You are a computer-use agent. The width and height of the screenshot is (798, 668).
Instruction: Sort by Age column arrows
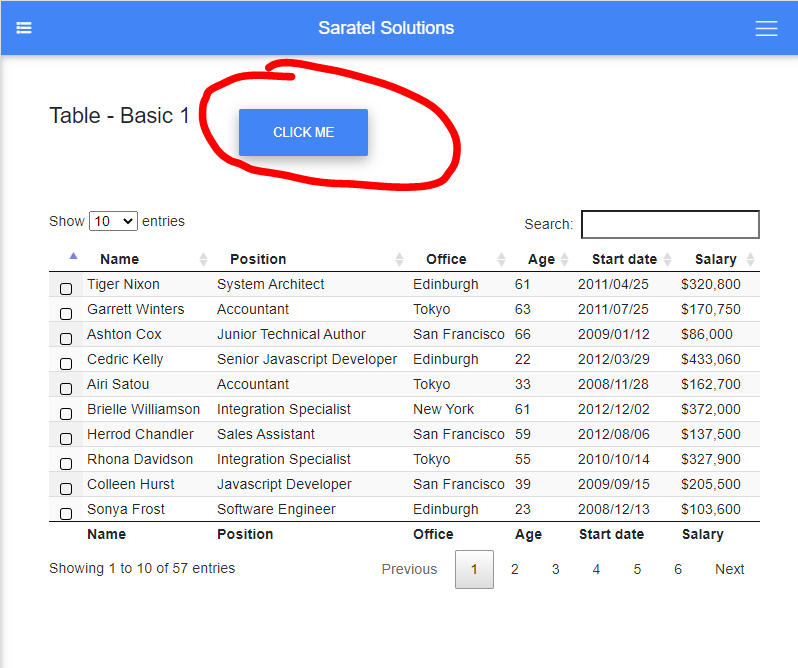pyautogui.click(x=566, y=259)
